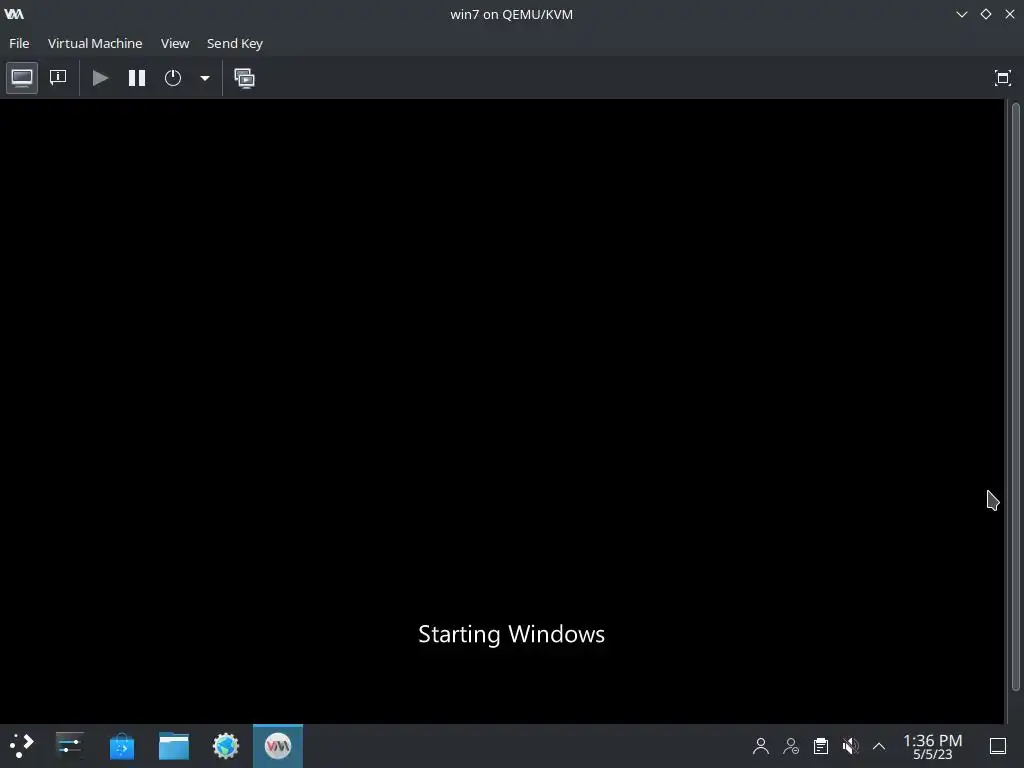Viewport: 1024px width, 768px height.
Task: Open the File menu
Action: click(19, 43)
